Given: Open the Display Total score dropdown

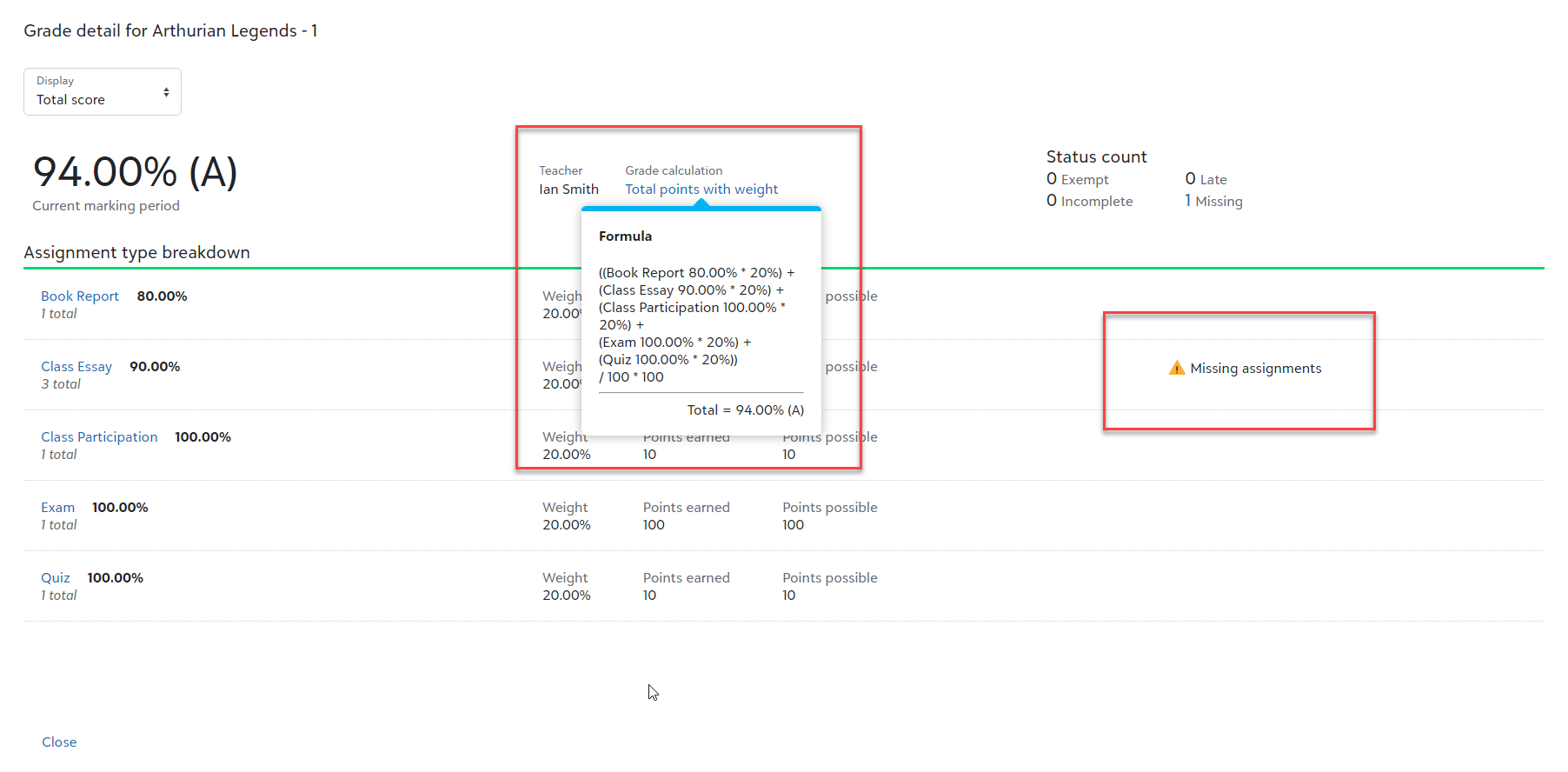Looking at the screenshot, I should [x=103, y=91].
